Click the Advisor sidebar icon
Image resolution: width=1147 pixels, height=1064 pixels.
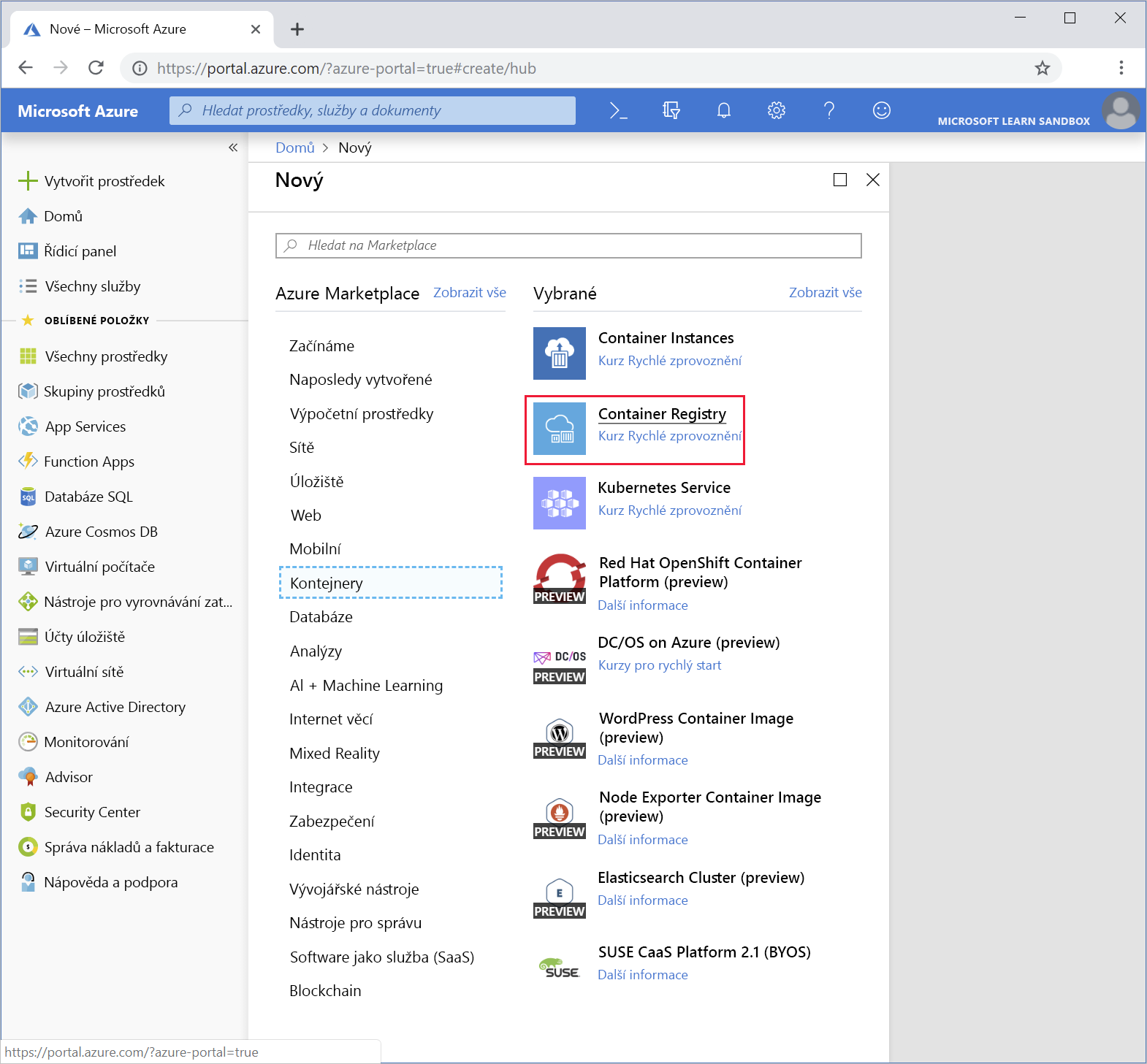(28, 777)
